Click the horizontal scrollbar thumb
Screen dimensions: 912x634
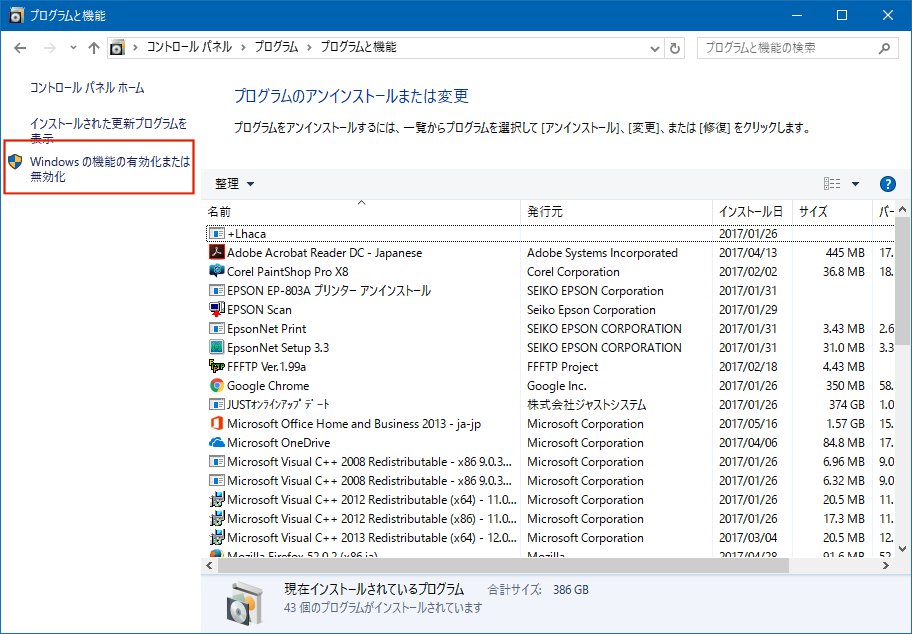point(504,565)
